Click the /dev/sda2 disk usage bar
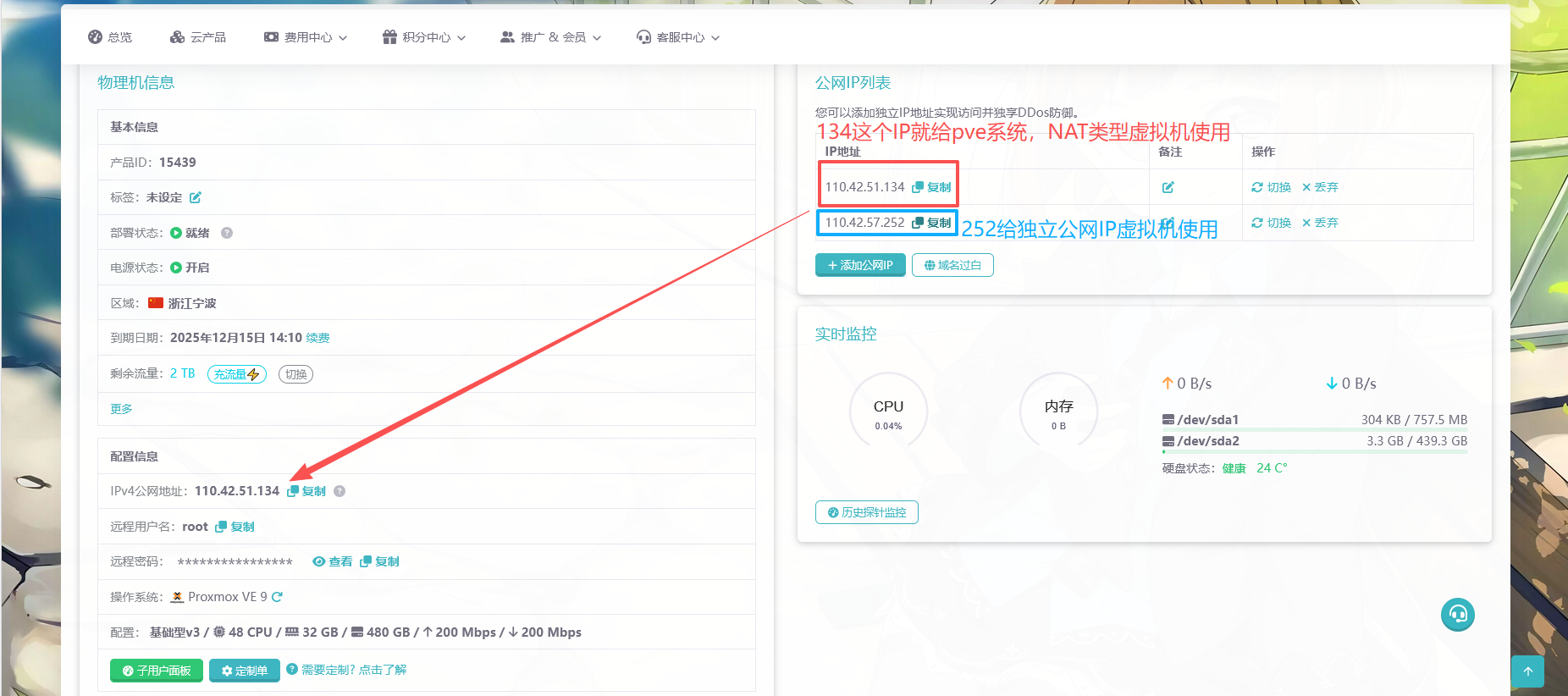This screenshot has width=1568, height=696. (x=1314, y=451)
